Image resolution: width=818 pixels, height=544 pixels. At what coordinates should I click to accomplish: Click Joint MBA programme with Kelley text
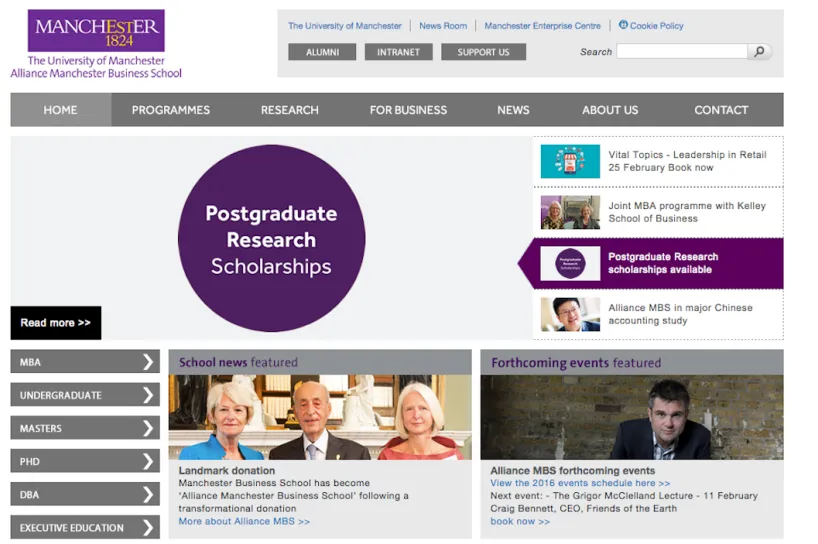(687, 212)
